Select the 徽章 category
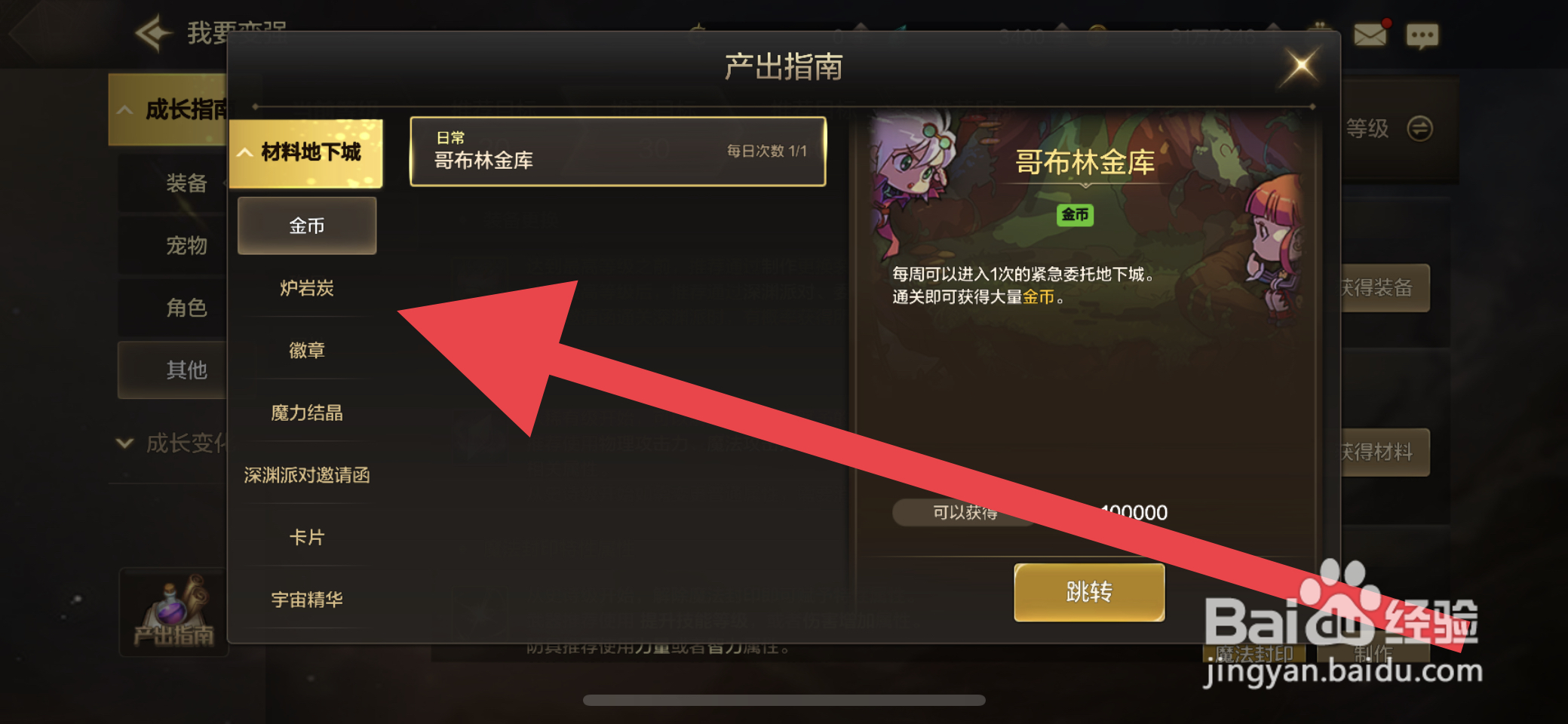Screen dimensions: 1568x724 307,351
